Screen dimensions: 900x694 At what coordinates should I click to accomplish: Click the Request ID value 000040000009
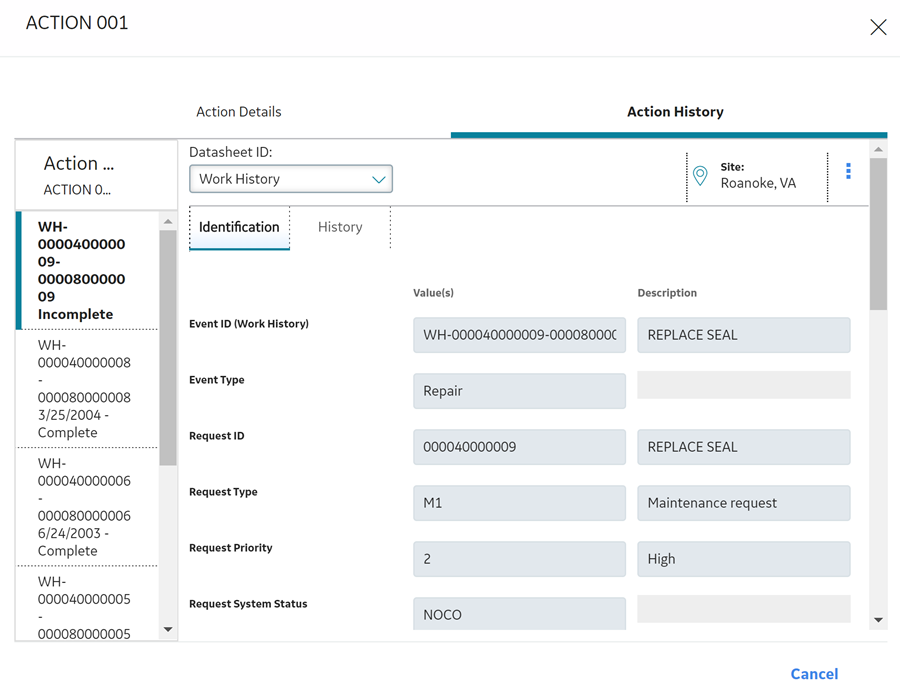(519, 447)
